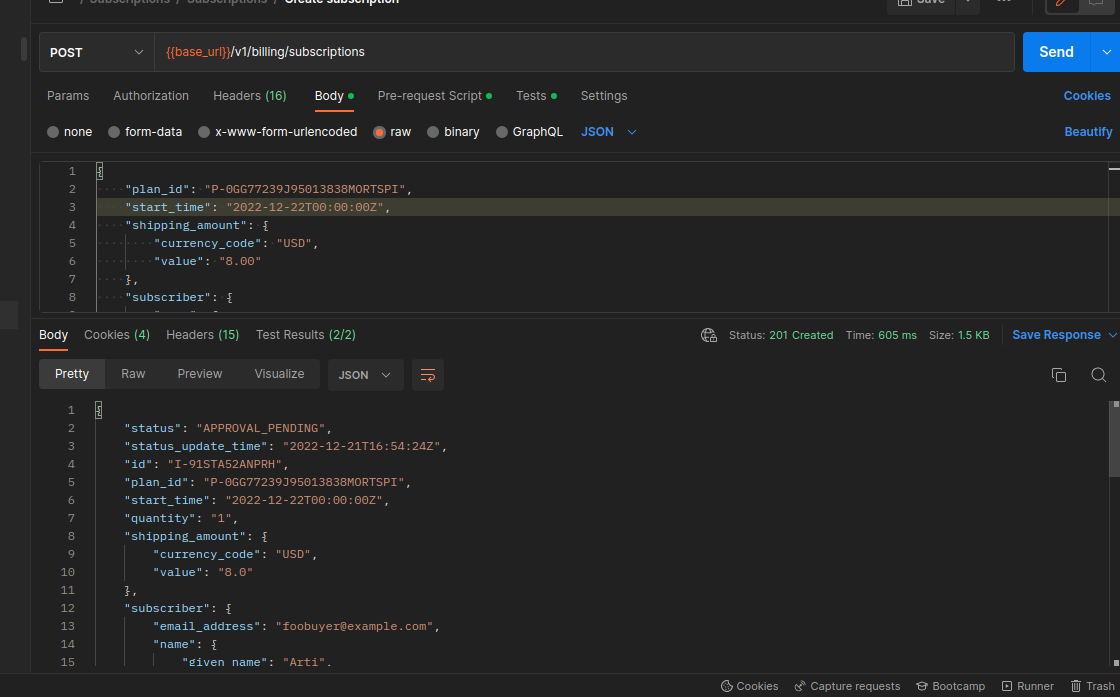
Task: Open Bootcamp from the status bar
Action: click(950, 686)
